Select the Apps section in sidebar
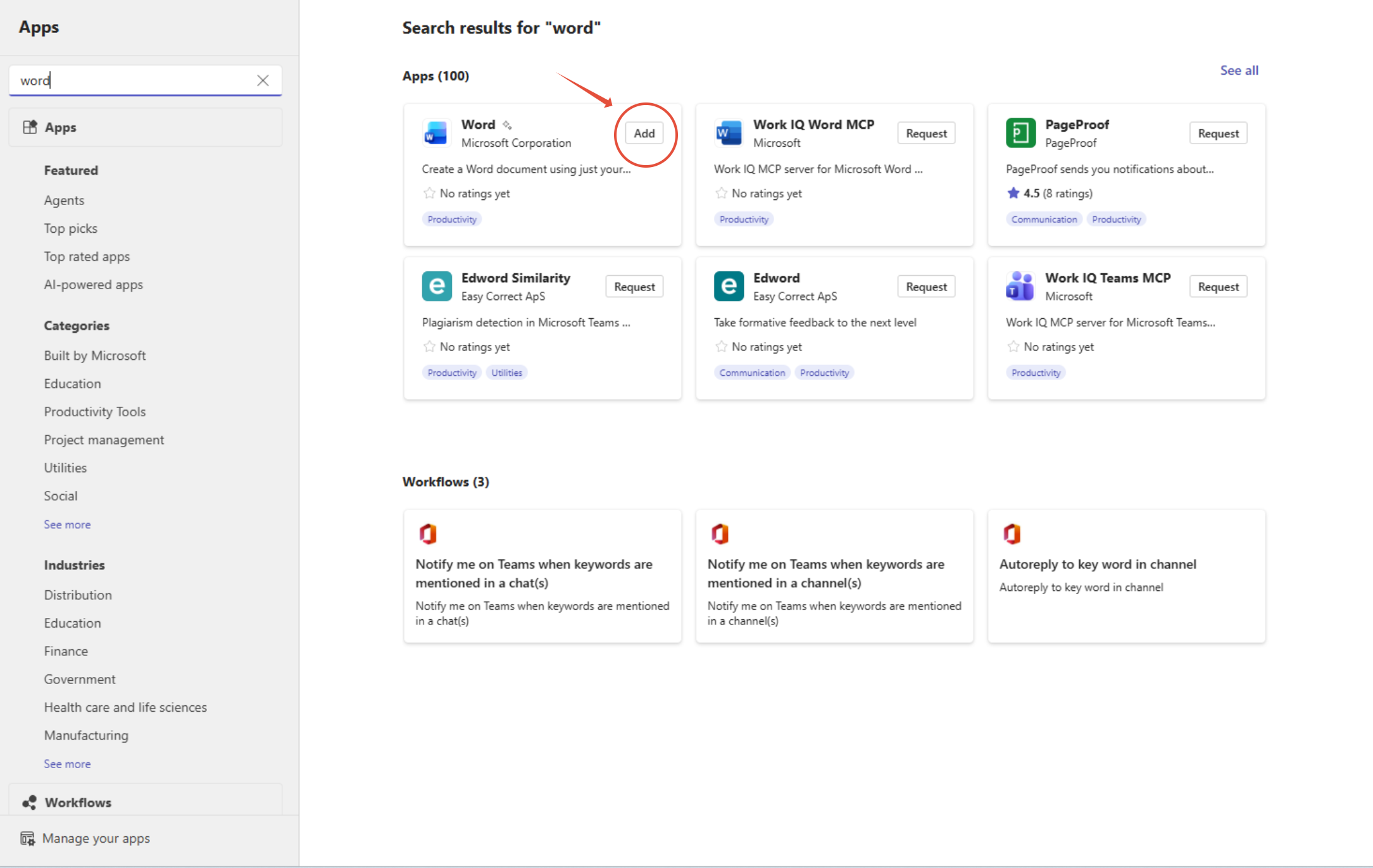Viewport: 1373px width, 868px height. coord(60,127)
